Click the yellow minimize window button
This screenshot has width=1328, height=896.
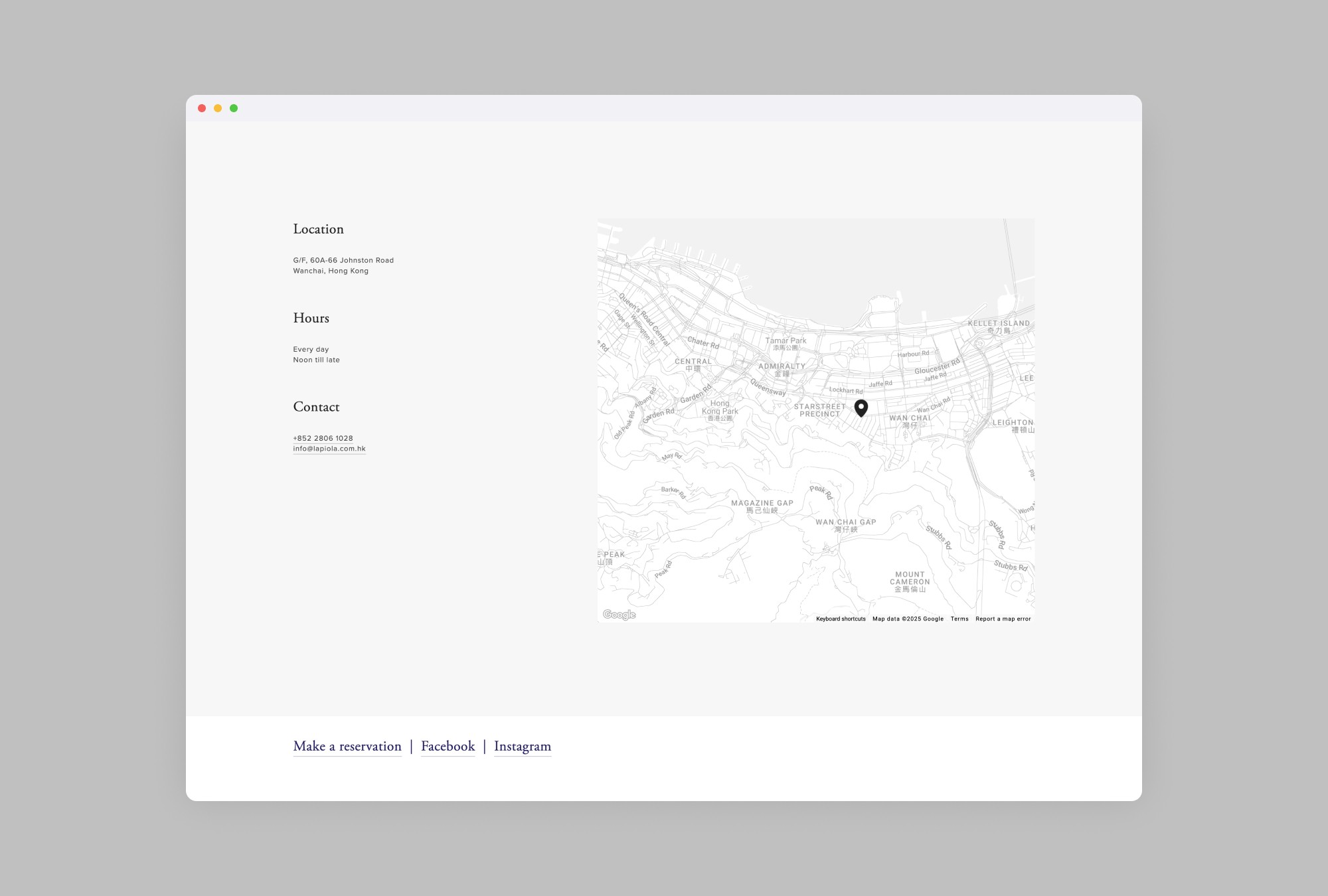click(218, 108)
